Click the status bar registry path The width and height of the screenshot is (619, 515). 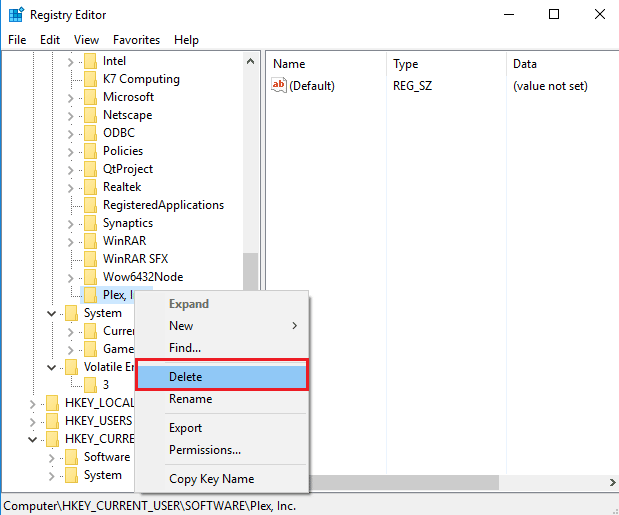click(x=150, y=506)
